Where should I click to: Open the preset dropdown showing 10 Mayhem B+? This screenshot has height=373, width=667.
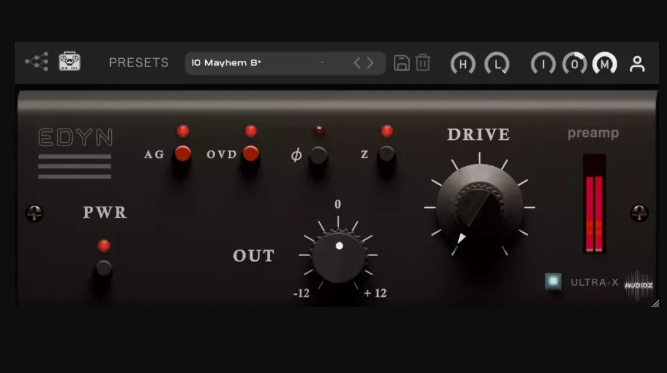[285, 63]
